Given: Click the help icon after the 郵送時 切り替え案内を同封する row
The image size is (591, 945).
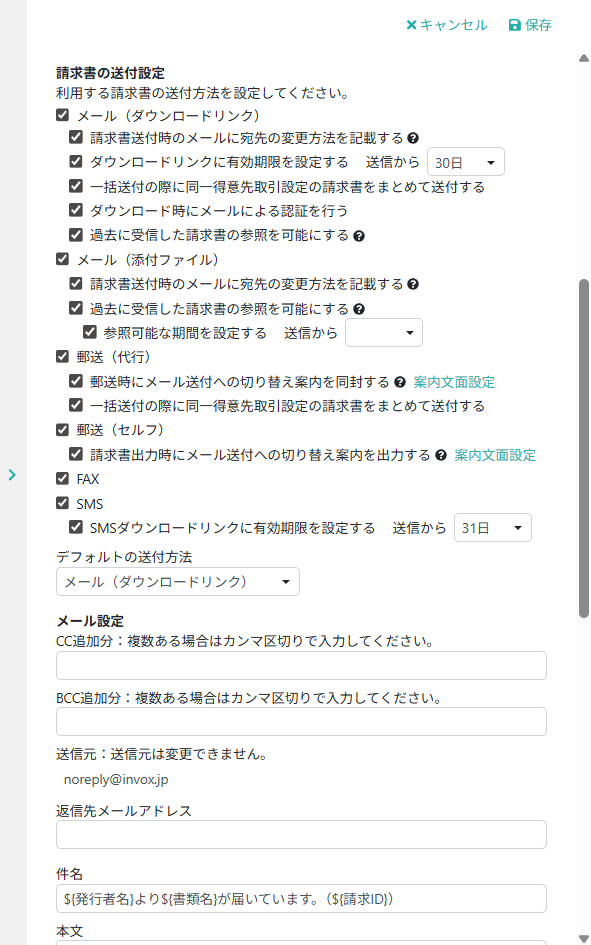Looking at the screenshot, I should (x=400, y=382).
